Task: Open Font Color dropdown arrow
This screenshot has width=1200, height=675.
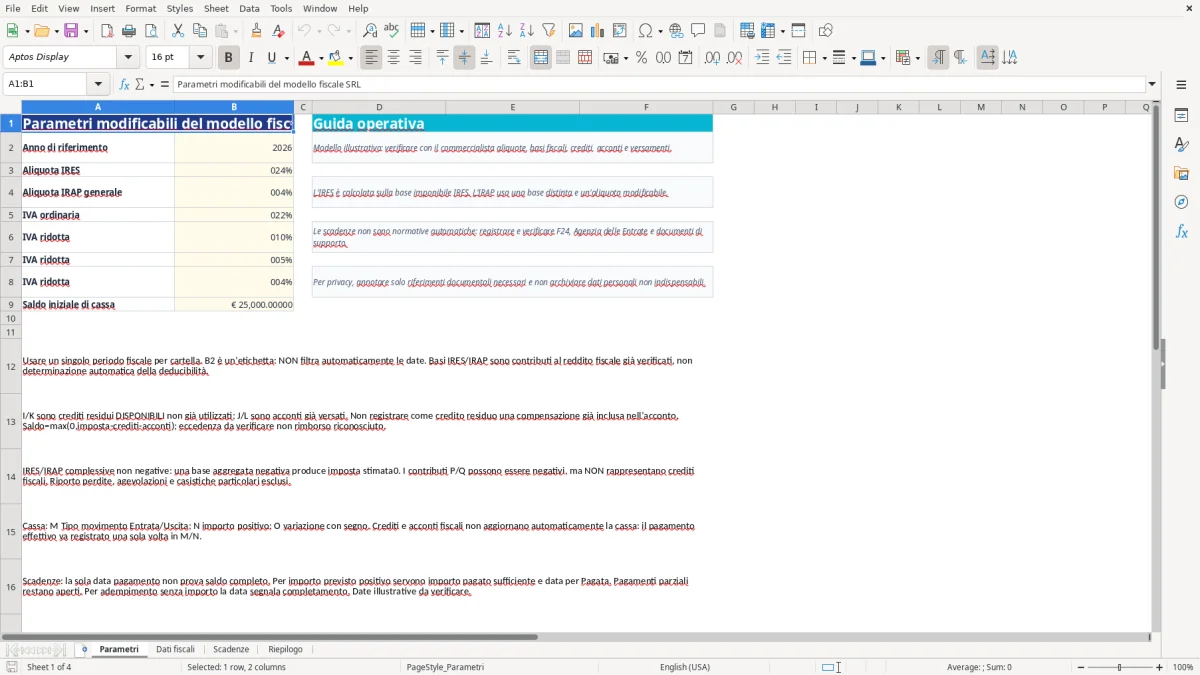Action: click(321, 58)
